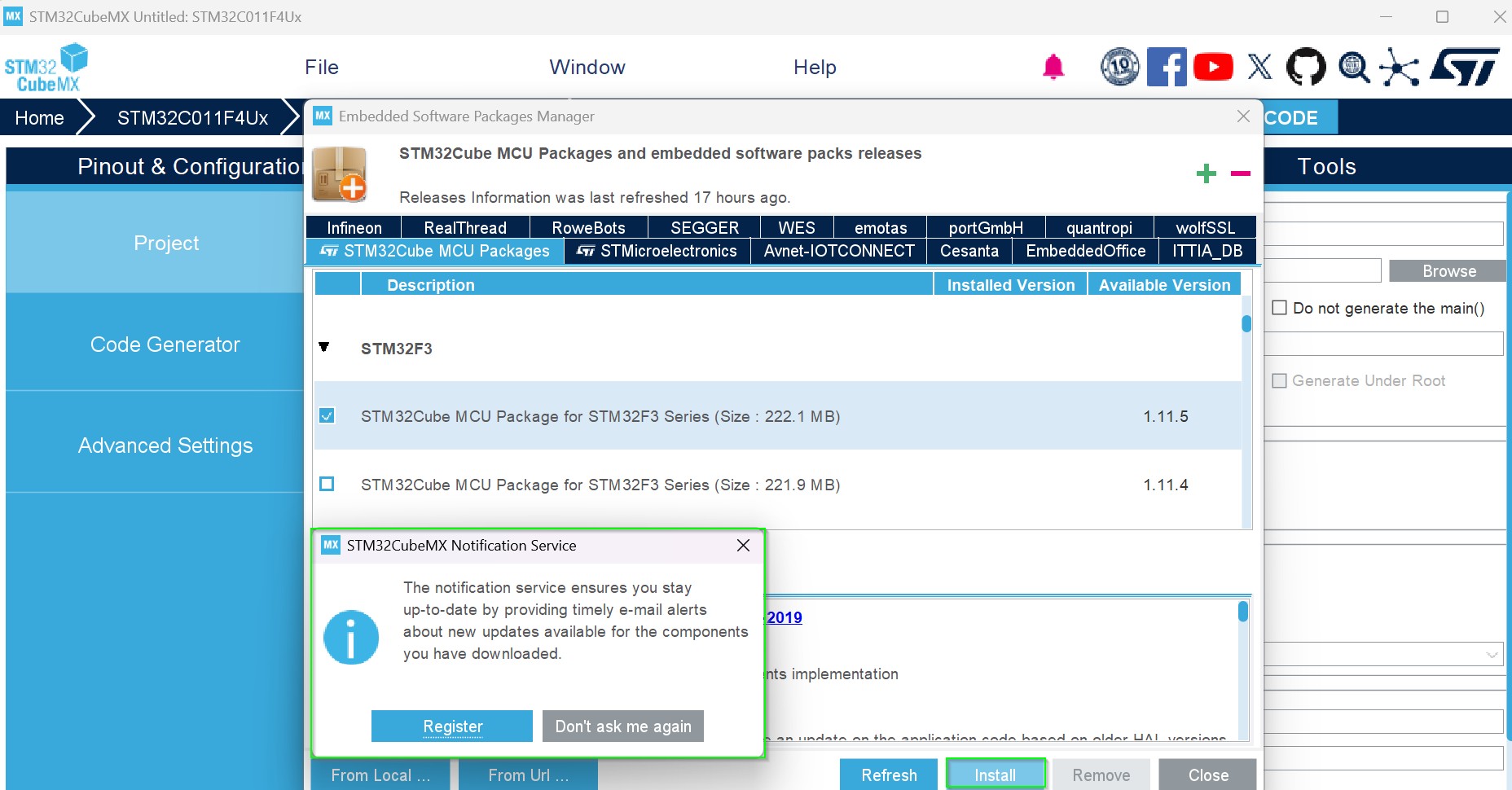Click the Description column header
Screen dimensions: 1512x790
(647, 285)
